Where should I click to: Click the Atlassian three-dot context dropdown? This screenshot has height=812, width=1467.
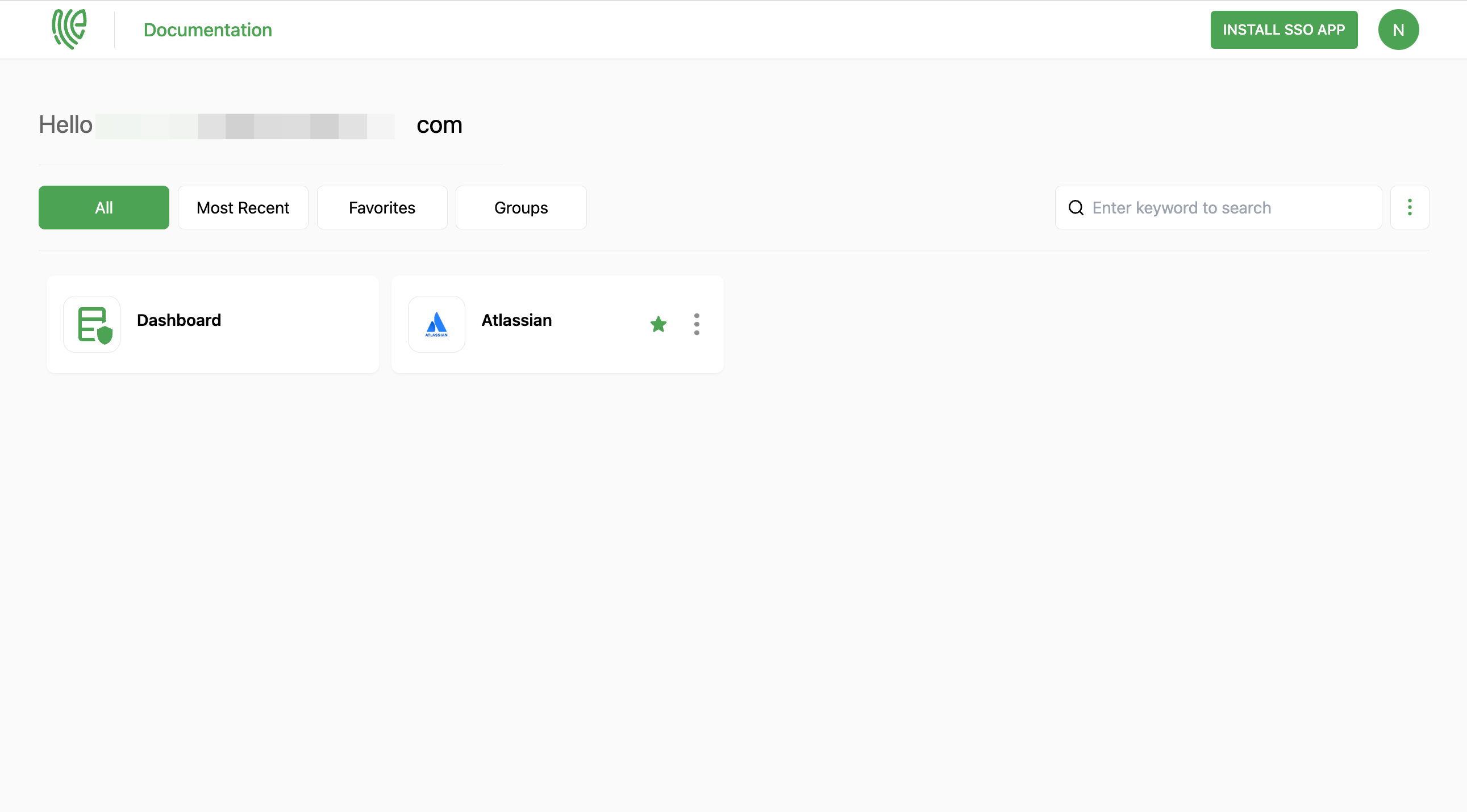pyautogui.click(x=697, y=323)
